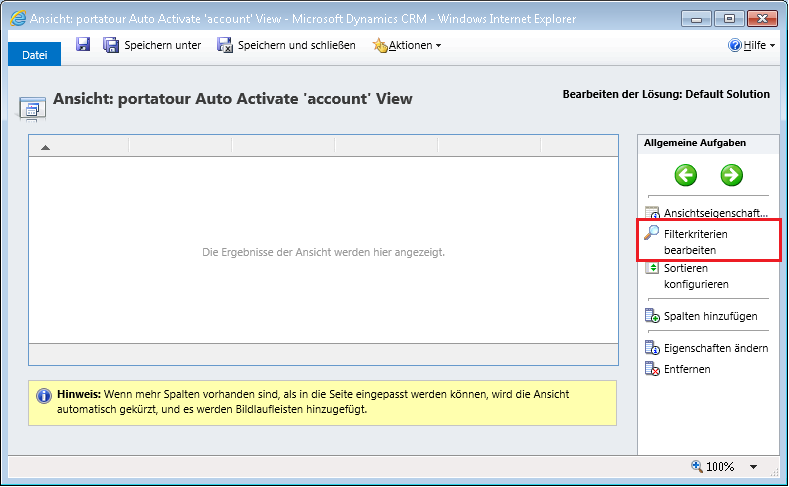Click the Speichern und schließen label
Screen dimensions: 789x487
pos(296,45)
